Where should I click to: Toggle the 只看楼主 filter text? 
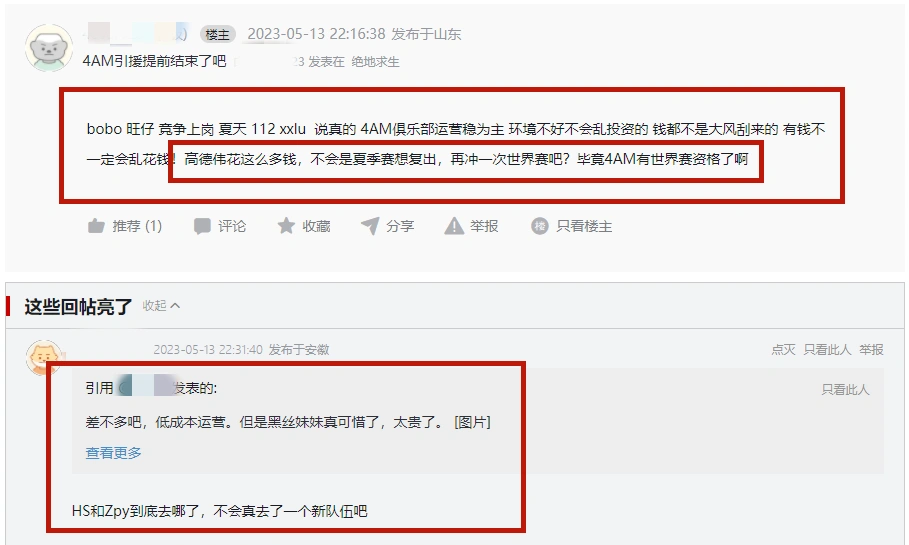584,226
